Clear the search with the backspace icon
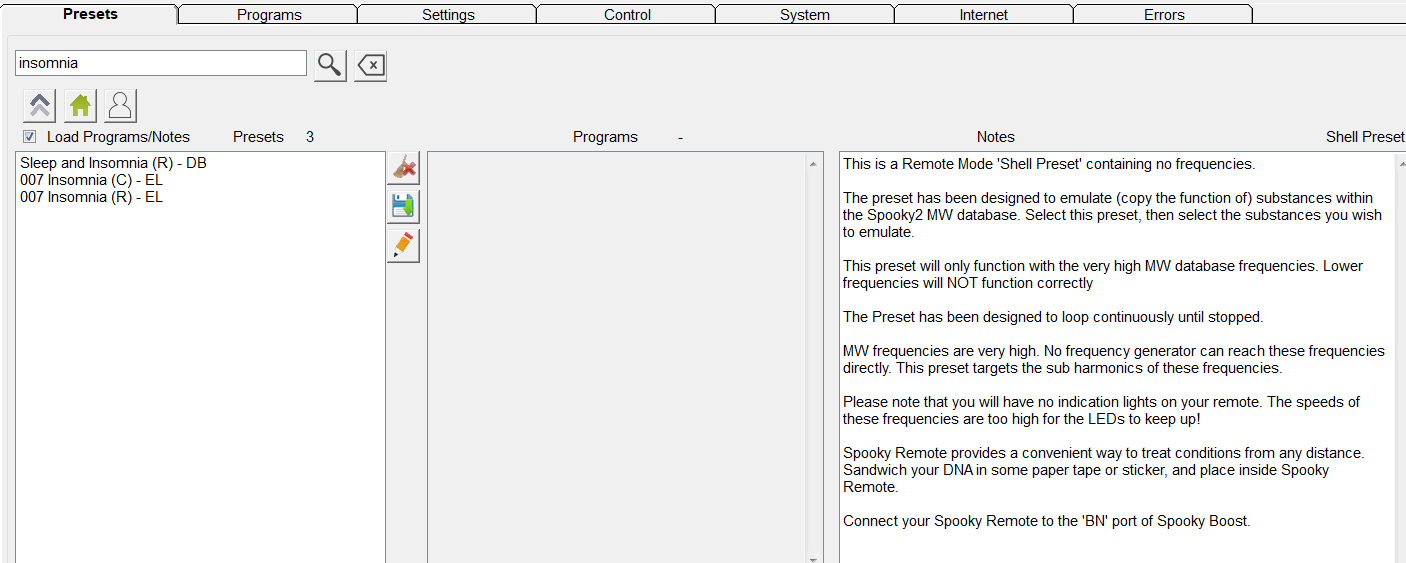This screenshot has width=1406, height=563. (370, 65)
